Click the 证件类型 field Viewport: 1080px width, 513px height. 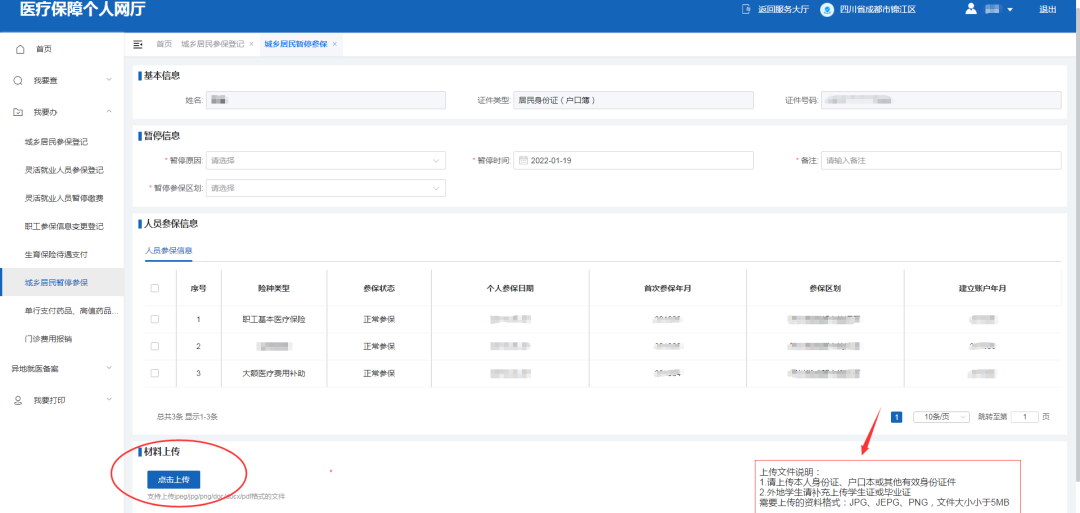pyautogui.click(x=634, y=101)
